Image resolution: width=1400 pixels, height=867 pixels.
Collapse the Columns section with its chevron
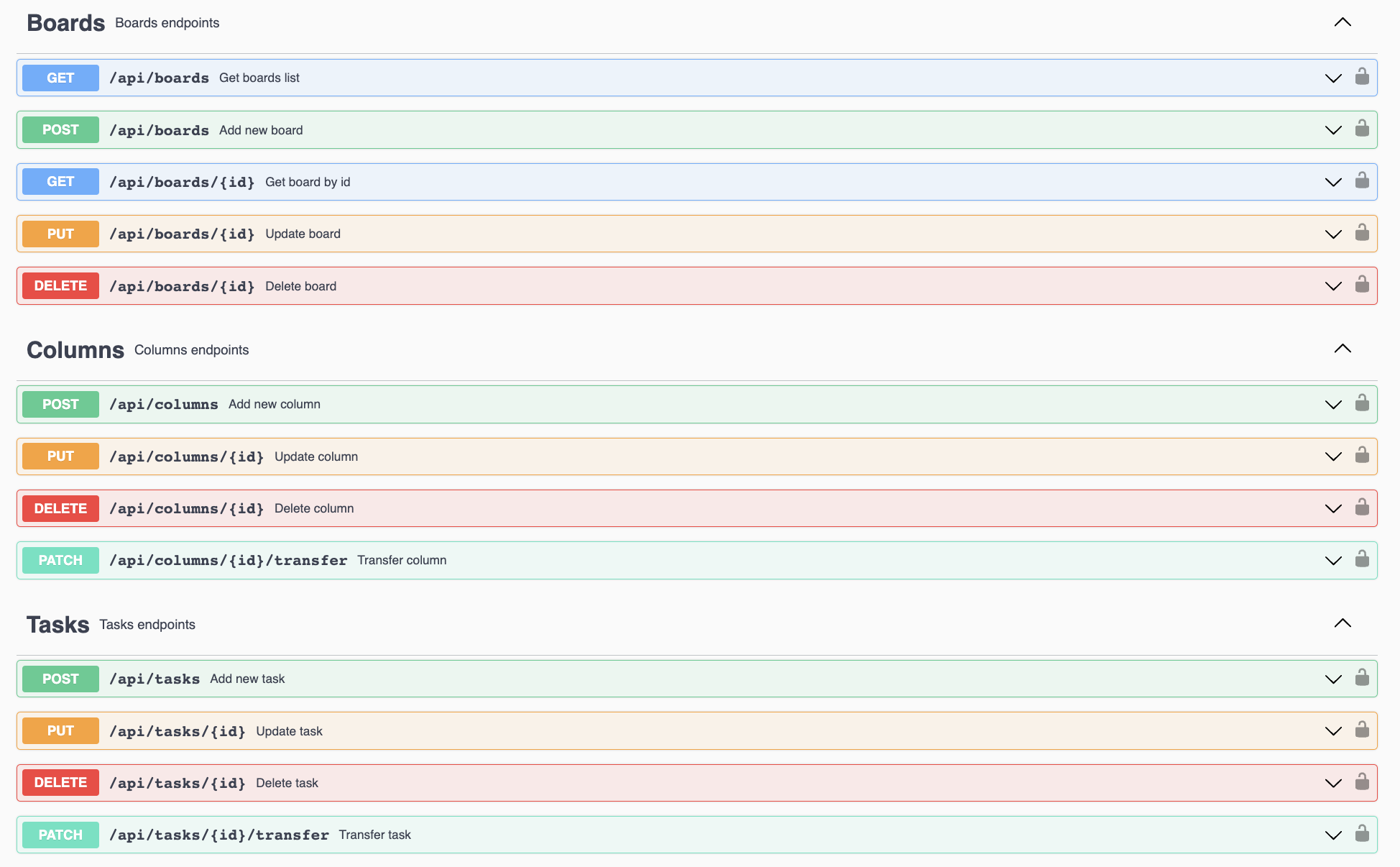pos(1343,349)
